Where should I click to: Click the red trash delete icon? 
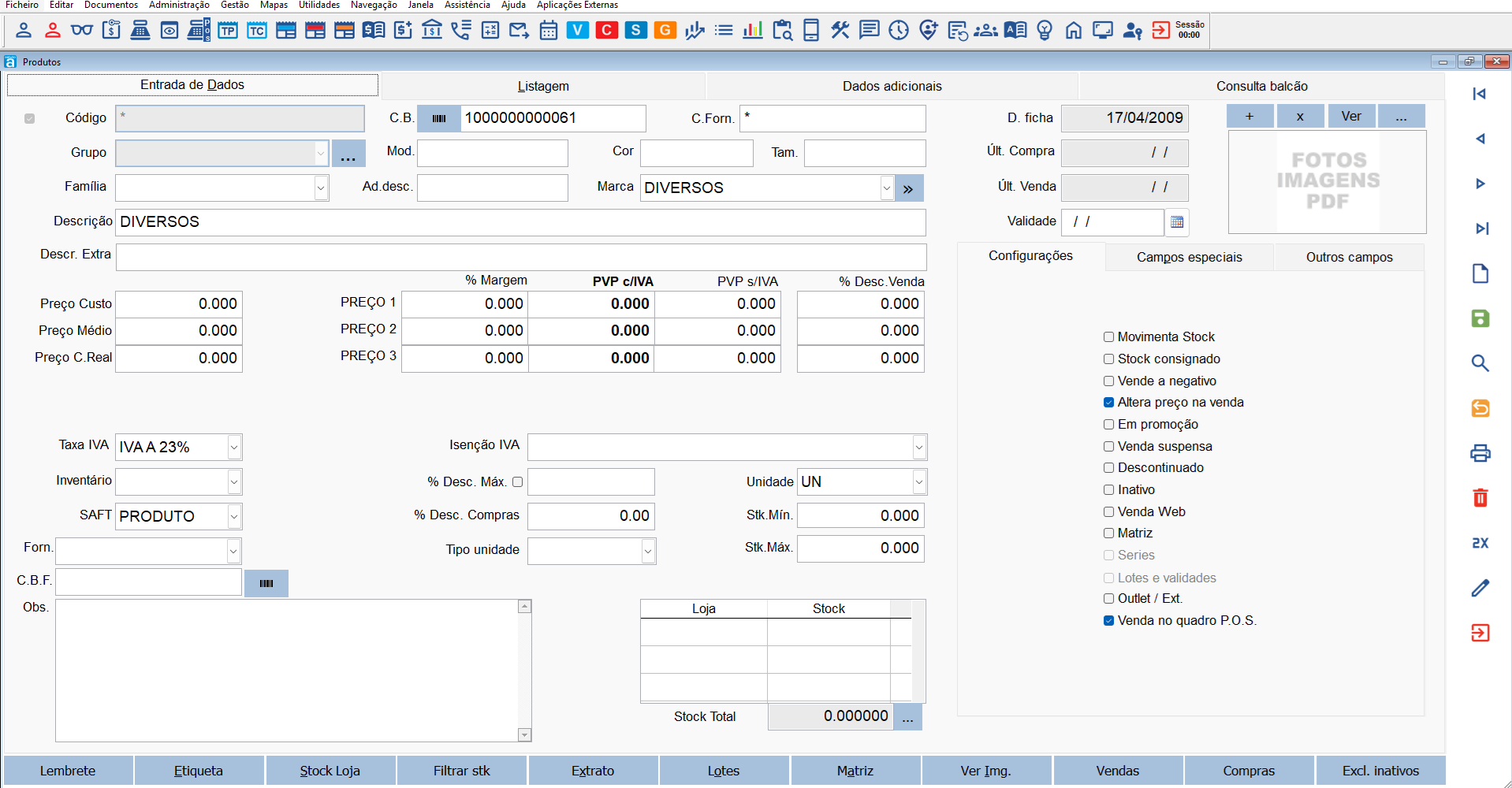(x=1480, y=498)
